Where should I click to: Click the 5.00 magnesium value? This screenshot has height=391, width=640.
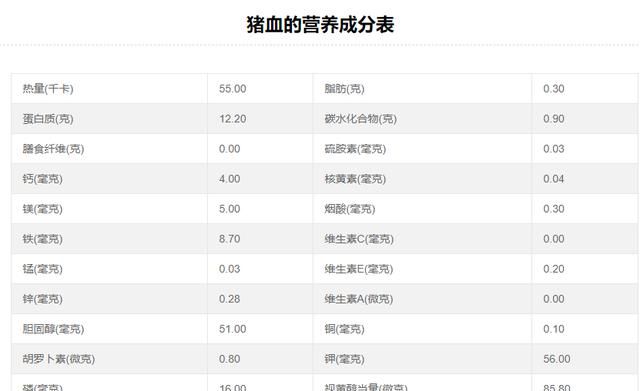(x=229, y=209)
